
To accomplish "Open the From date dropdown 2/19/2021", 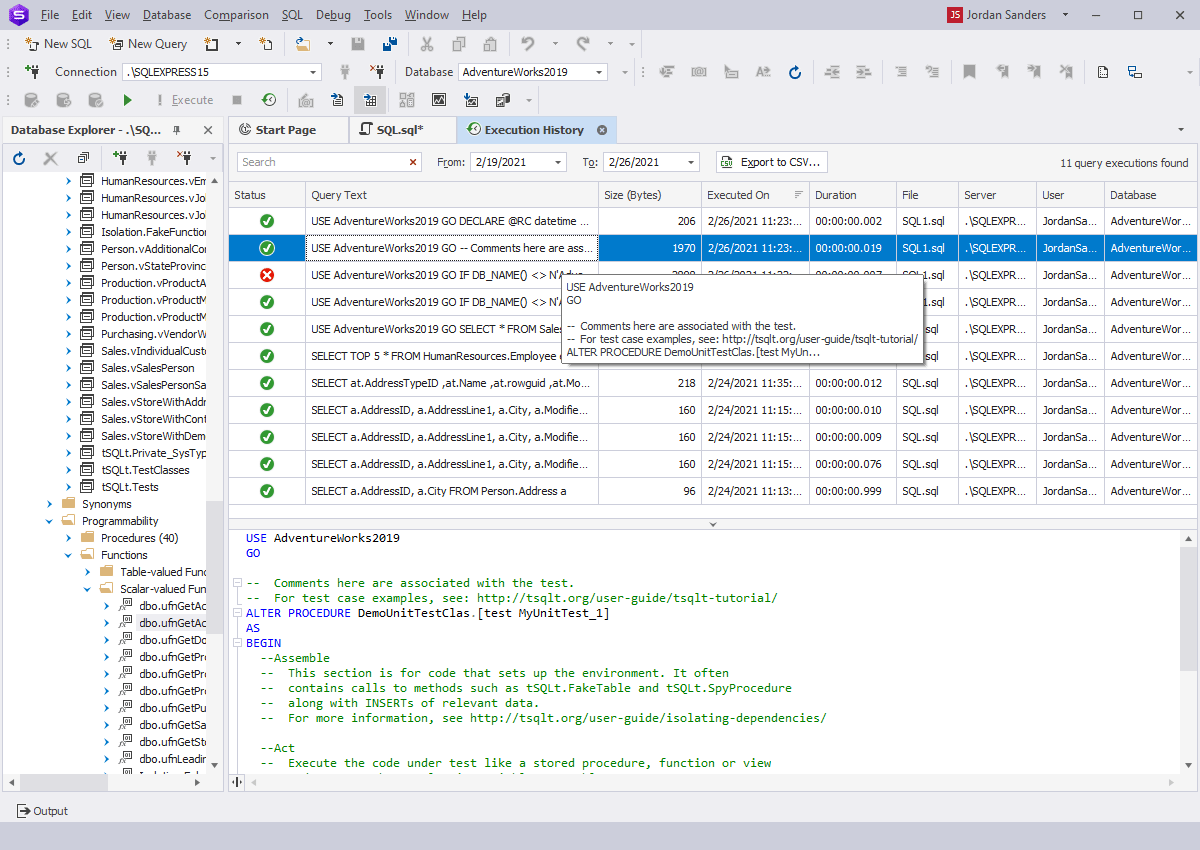I will [558, 162].
